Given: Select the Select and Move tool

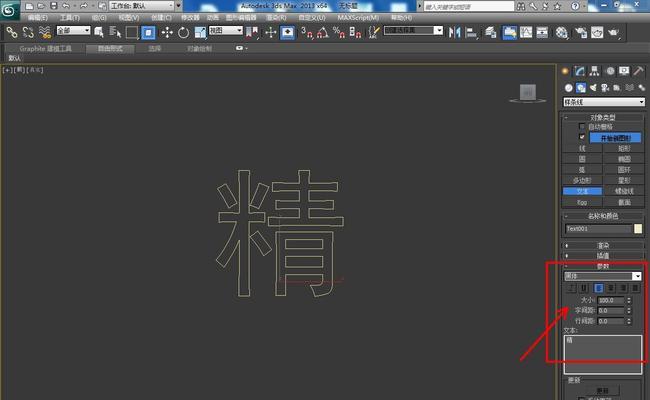Looking at the screenshot, I should [x=167, y=32].
